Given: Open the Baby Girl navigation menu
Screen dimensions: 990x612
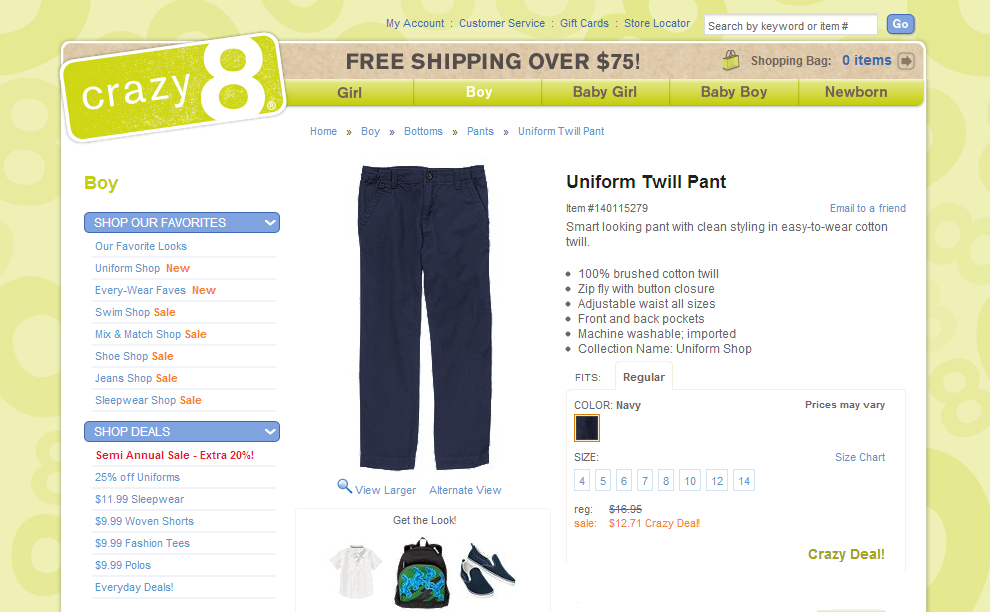Looking at the screenshot, I should [604, 92].
